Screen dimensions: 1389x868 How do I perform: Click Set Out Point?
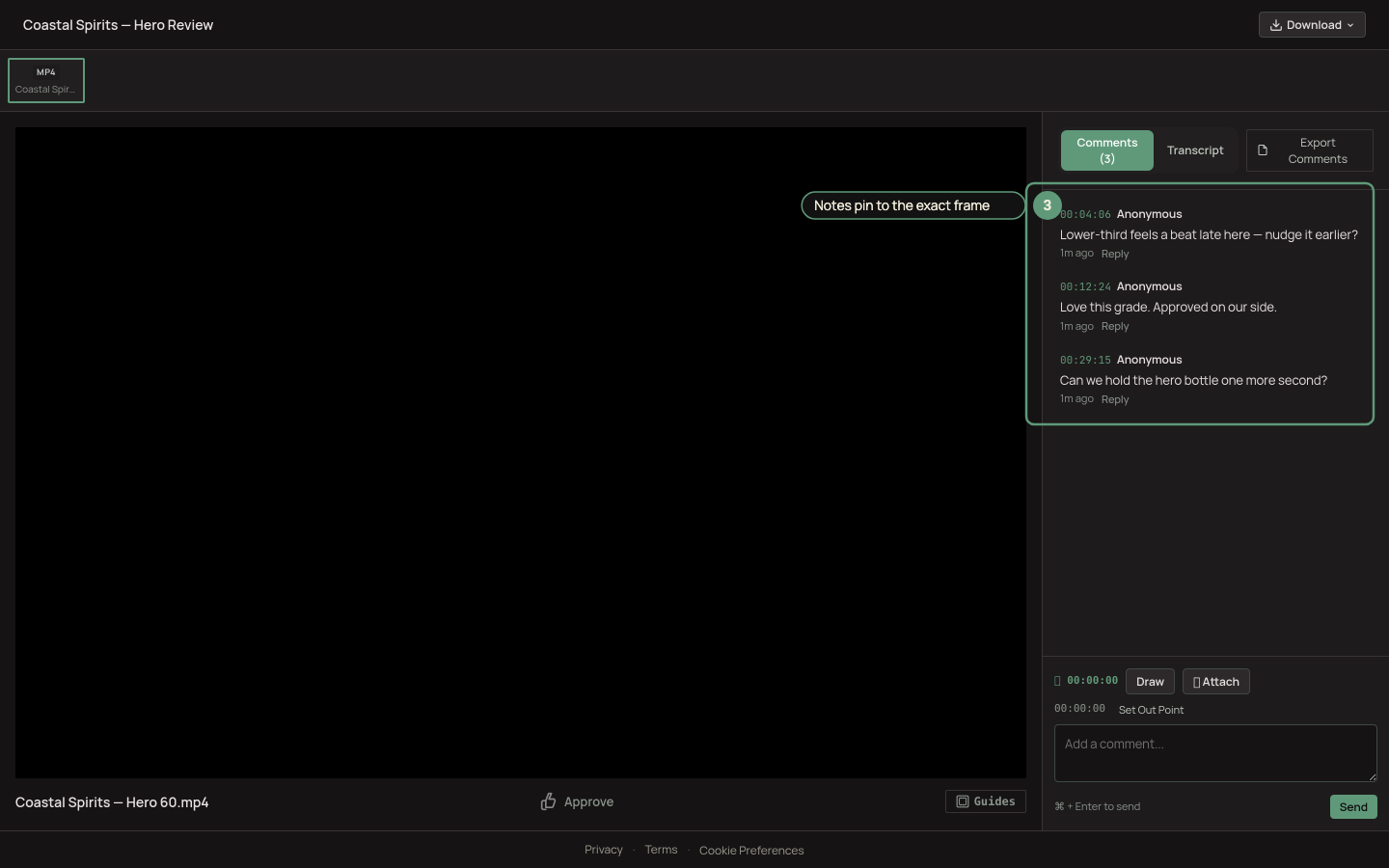1151,710
